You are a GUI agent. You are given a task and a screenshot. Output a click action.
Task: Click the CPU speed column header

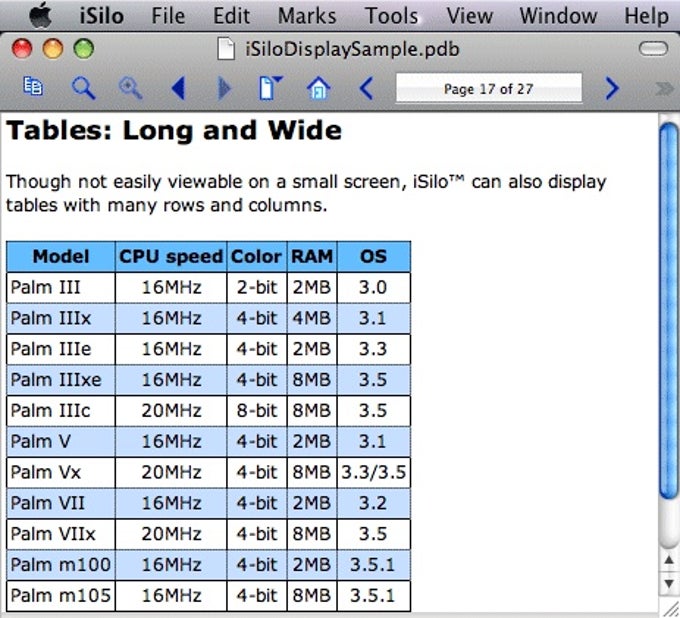(x=171, y=256)
